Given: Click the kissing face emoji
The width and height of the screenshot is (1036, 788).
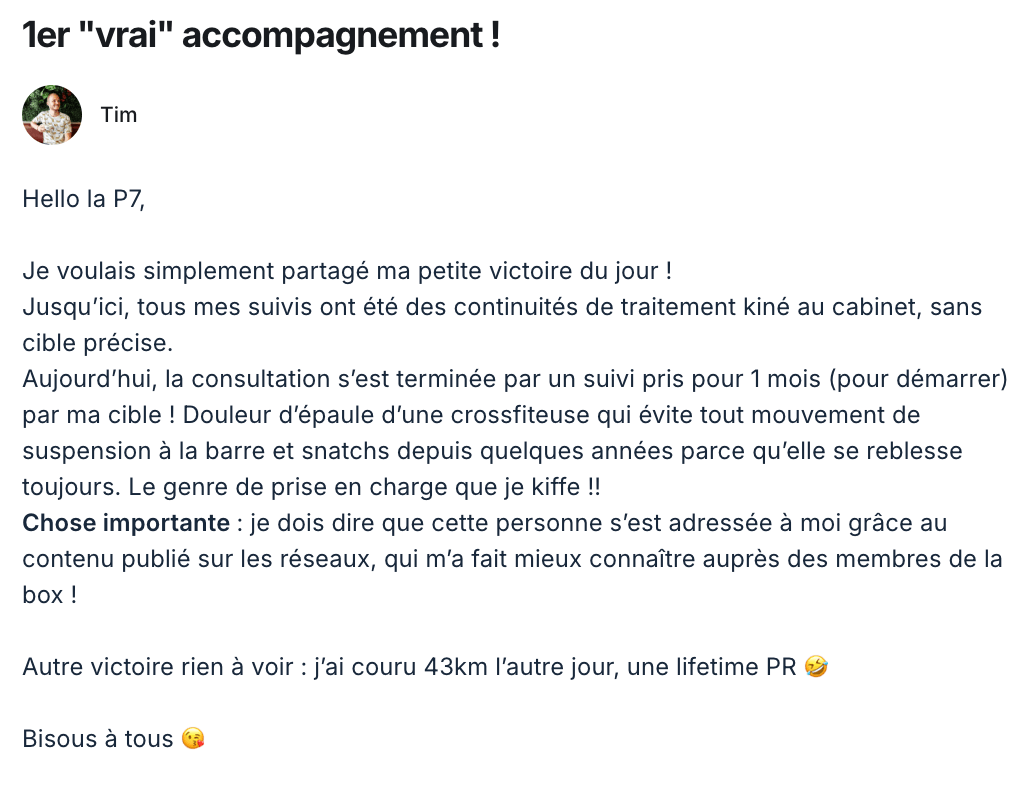Looking at the screenshot, I should tap(193, 738).
